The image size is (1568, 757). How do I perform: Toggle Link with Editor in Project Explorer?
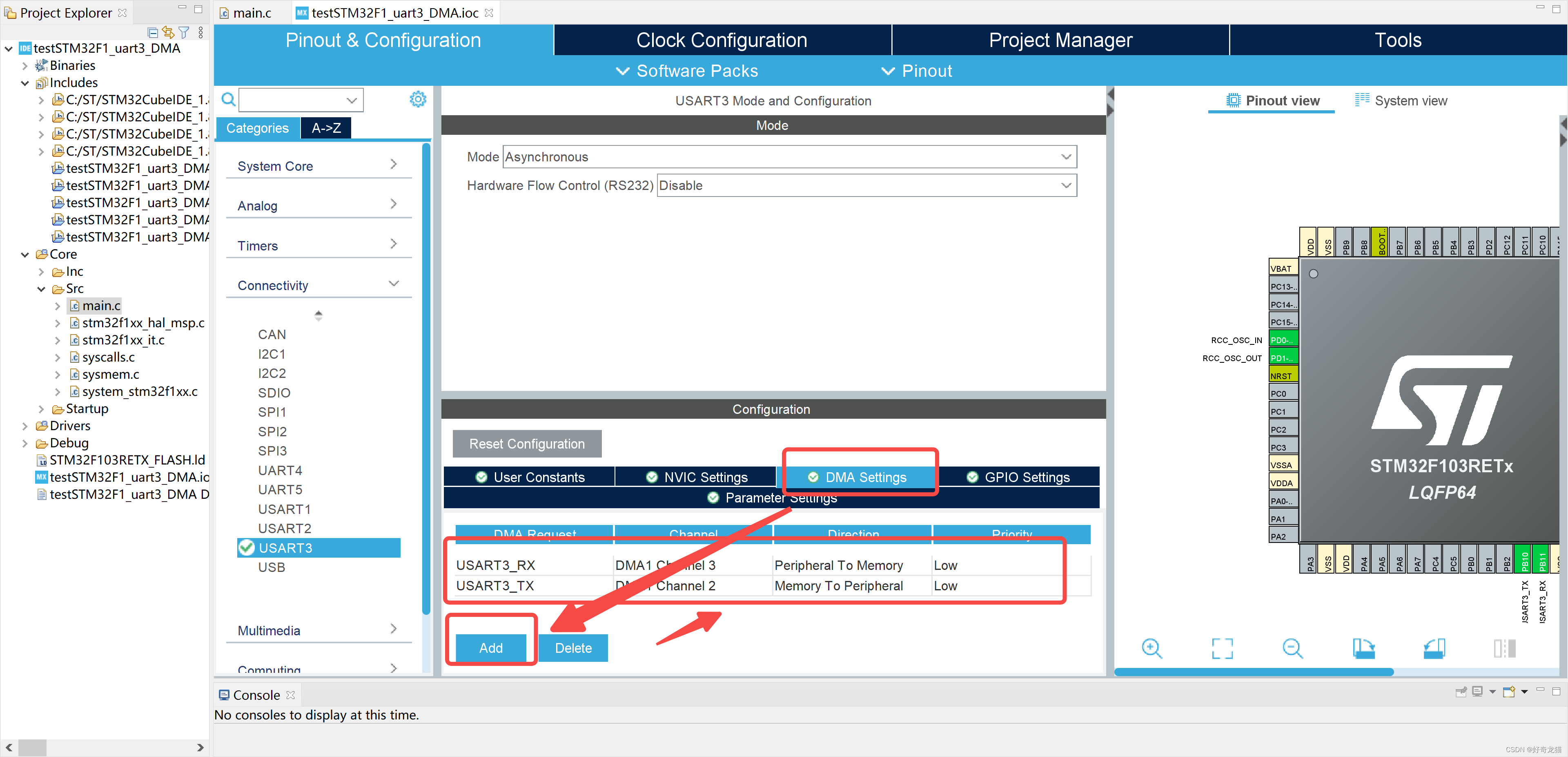pyautogui.click(x=168, y=32)
